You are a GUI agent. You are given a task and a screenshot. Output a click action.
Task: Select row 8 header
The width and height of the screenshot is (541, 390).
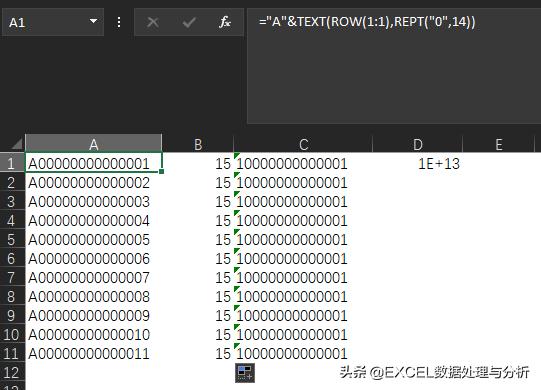[x=12, y=296]
